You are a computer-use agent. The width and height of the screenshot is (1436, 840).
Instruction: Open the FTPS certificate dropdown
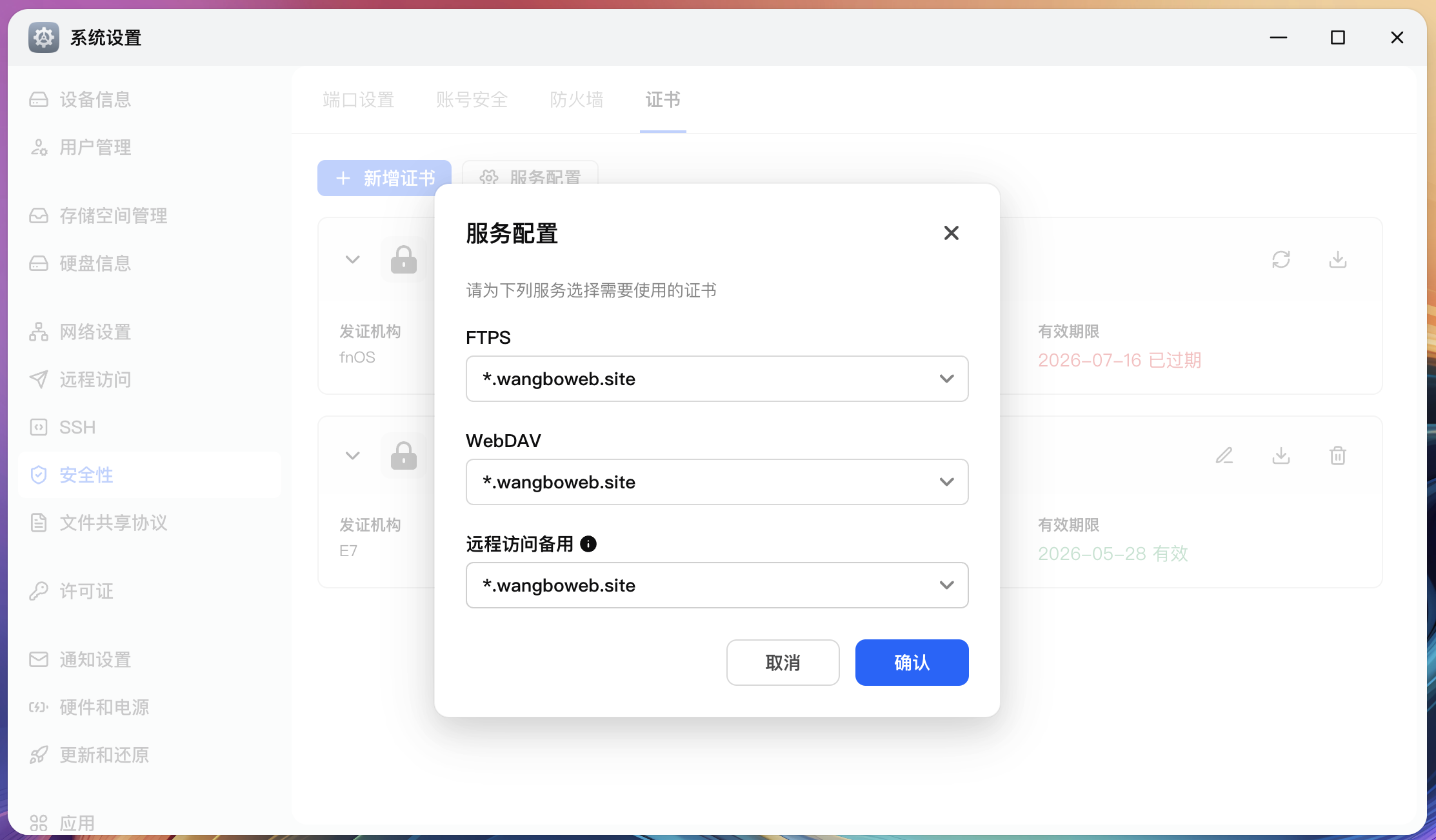pyautogui.click(x=717, y=379)
